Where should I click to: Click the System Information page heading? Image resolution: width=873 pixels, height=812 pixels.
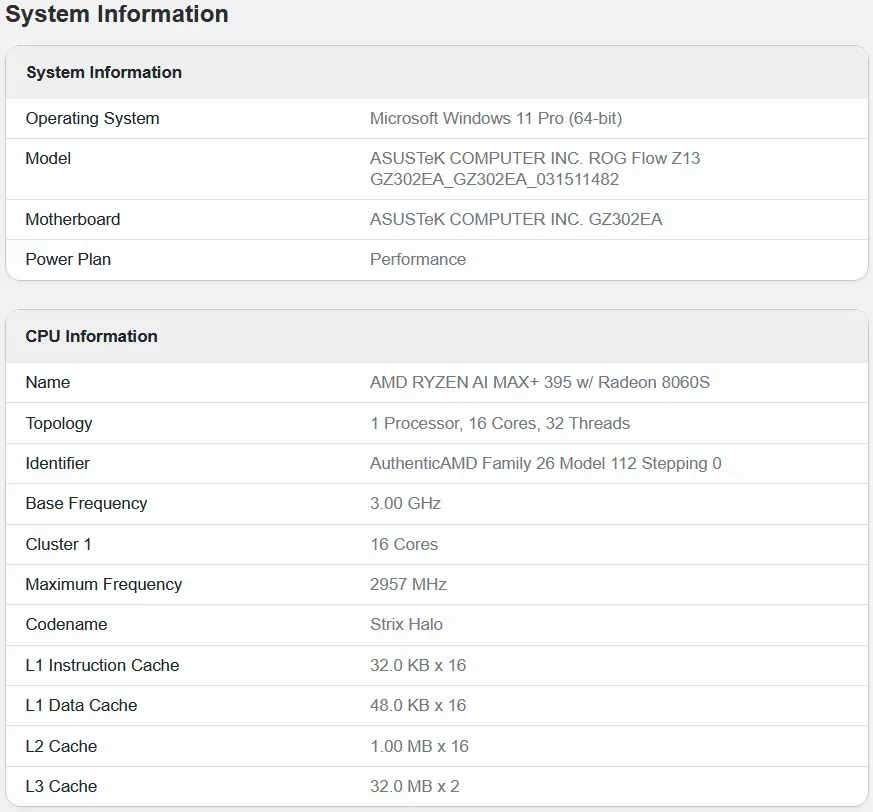[117, 14]
